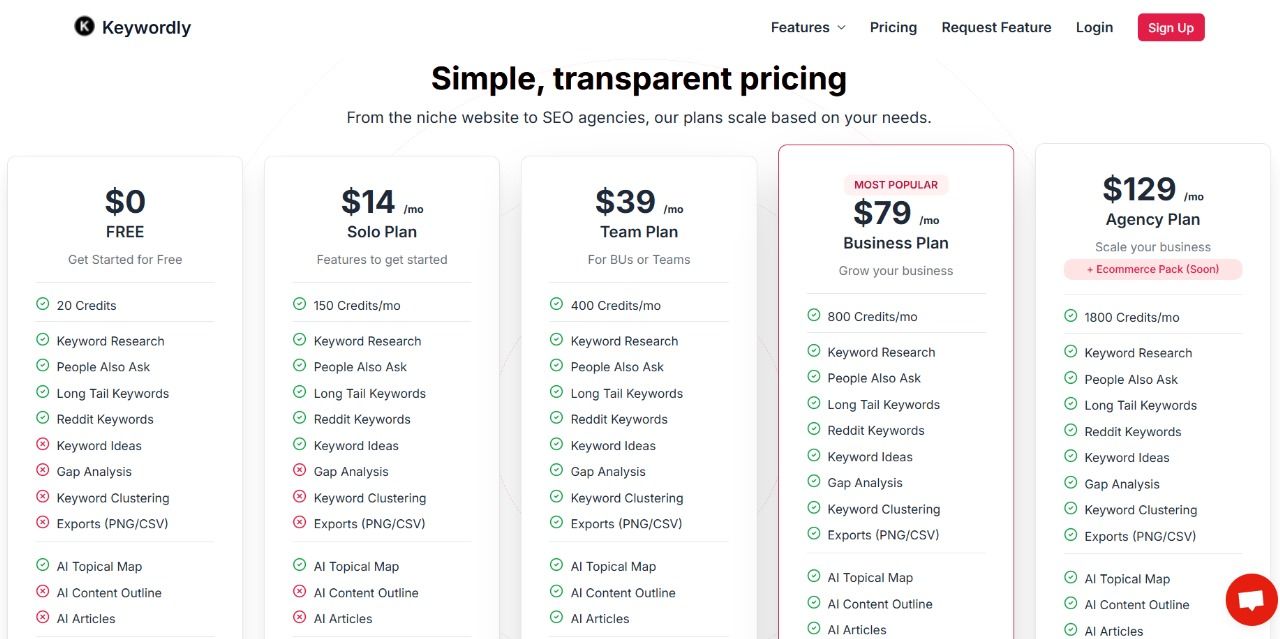1280x639 pixels.
Task: Click check icon beside Agency Plan AI Topical Map
Action: pyautogui.click(x=1071, y=578)
